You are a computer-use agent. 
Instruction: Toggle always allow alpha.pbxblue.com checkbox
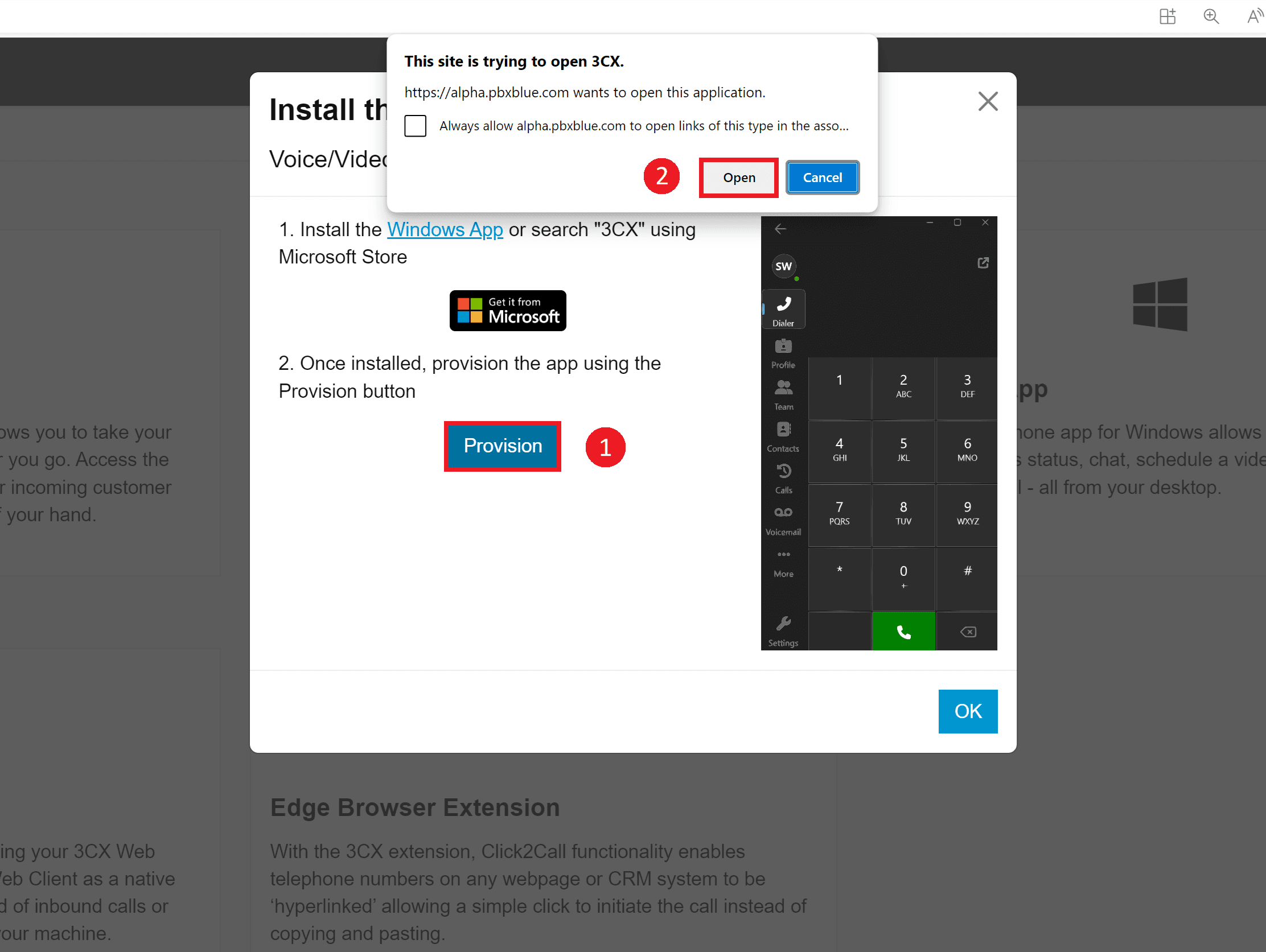[x=414, y=126]
